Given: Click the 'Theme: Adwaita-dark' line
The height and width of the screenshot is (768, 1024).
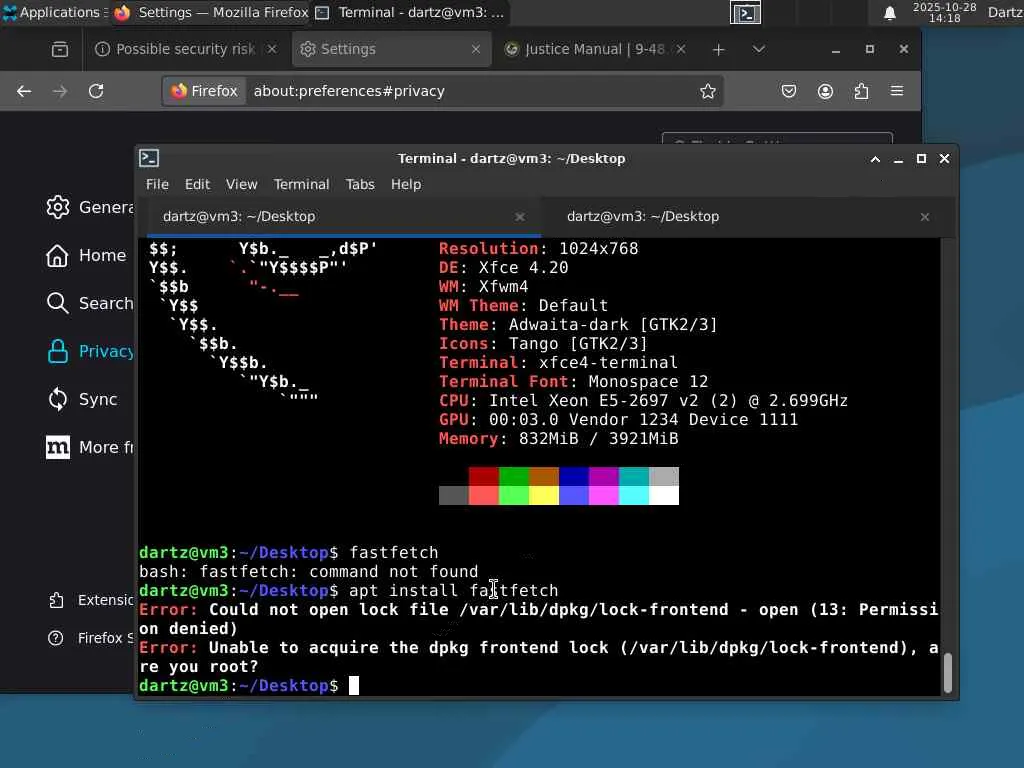Looking at the screenshot, I should coord(578,325).
